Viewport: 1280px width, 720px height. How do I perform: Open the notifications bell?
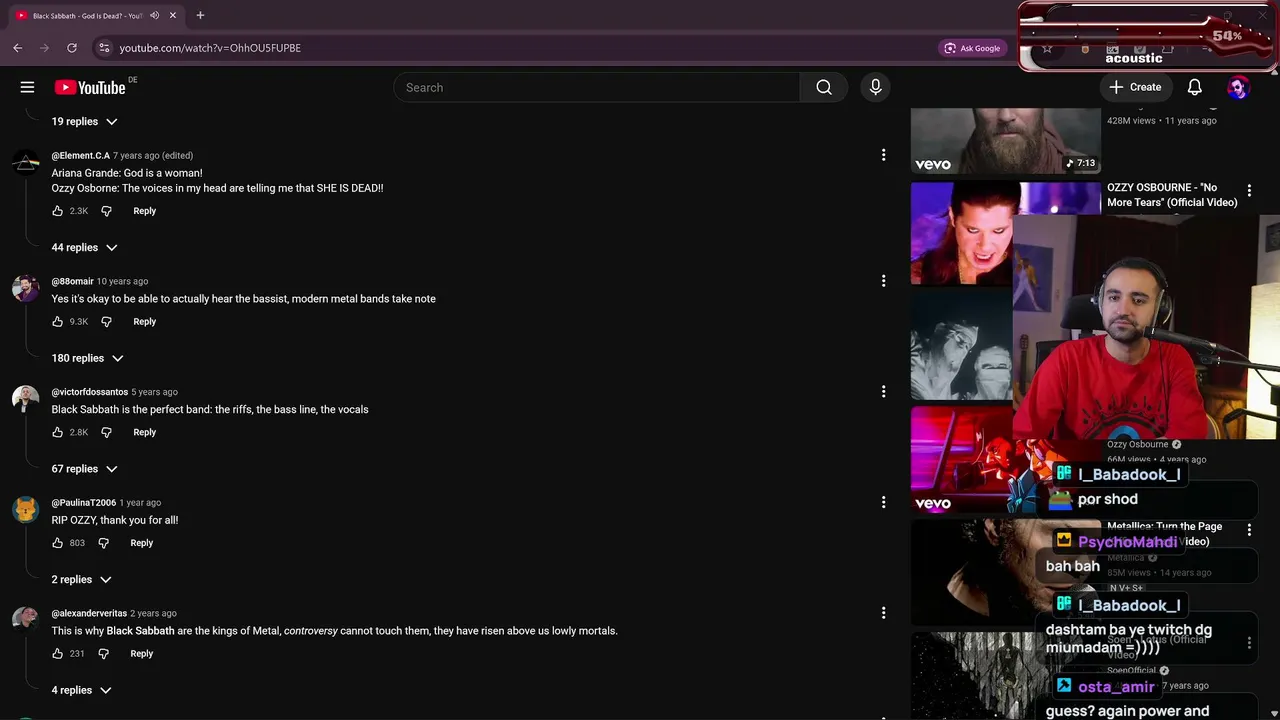[1194, 87]
